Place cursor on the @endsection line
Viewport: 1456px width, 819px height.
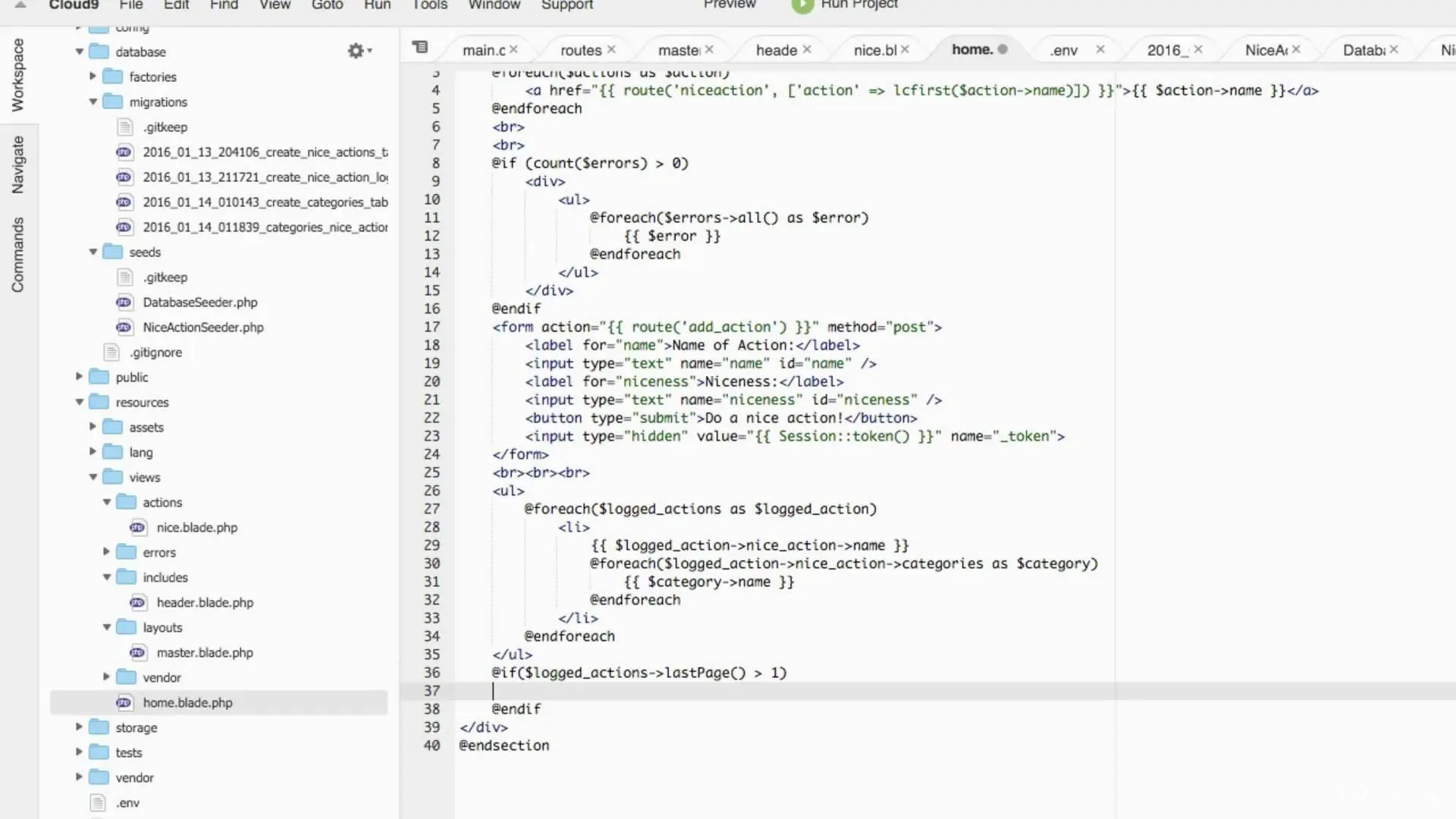pyautogui.click(x=504, y=745)
